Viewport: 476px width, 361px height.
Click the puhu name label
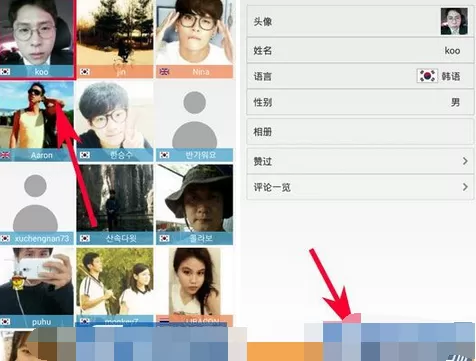[41, 322]
